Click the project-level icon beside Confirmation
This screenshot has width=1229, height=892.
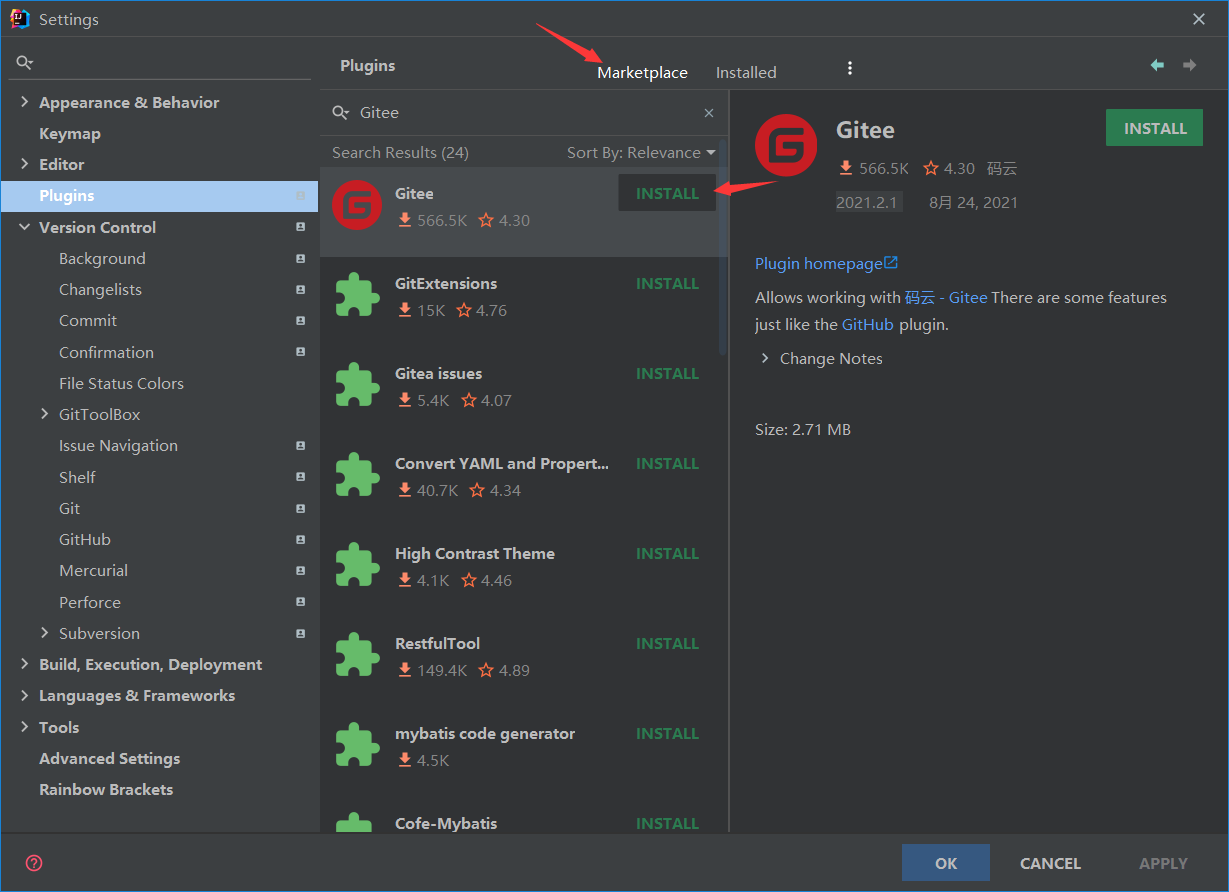pyautogui.click(x=300, y=352)
